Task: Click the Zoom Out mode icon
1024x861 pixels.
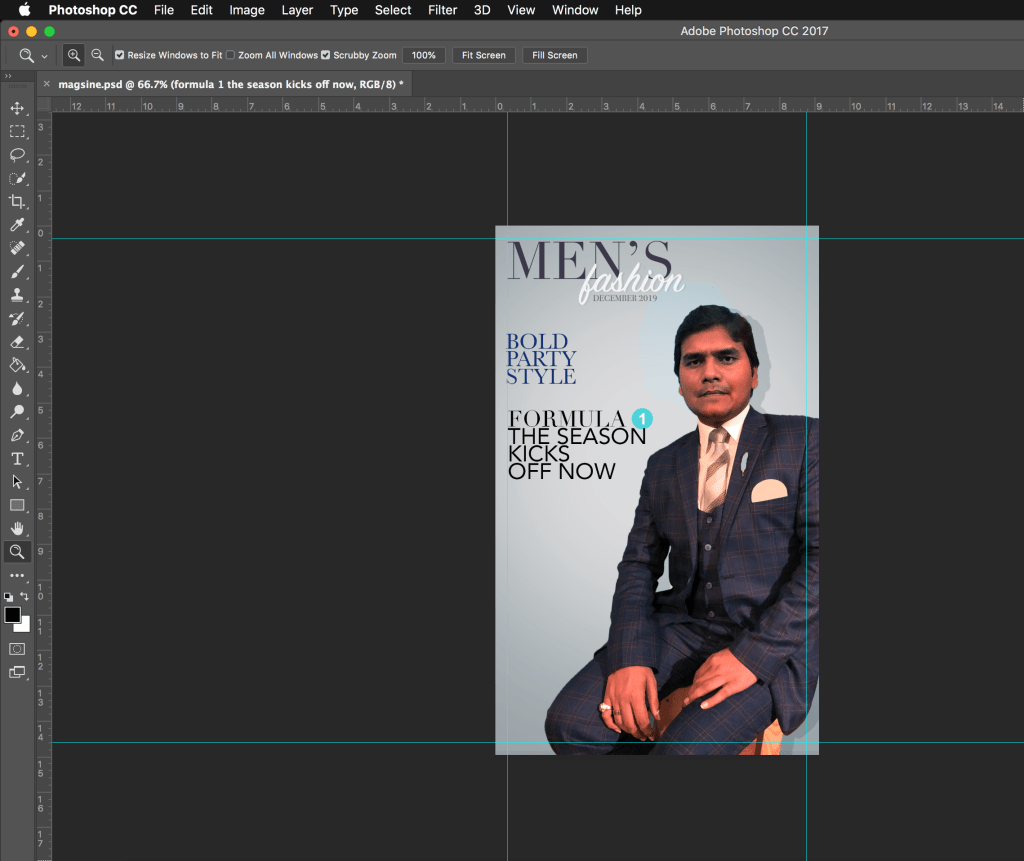Action: click(97, 55)
